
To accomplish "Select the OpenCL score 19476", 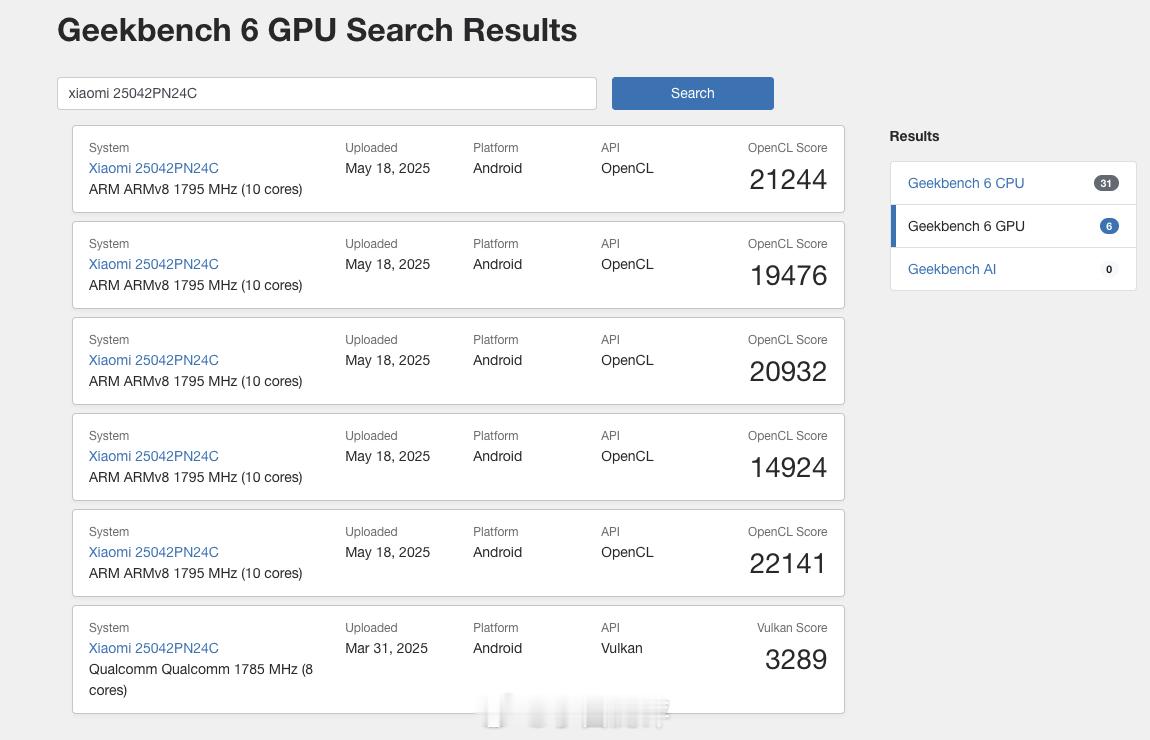I will pos(788,276).
